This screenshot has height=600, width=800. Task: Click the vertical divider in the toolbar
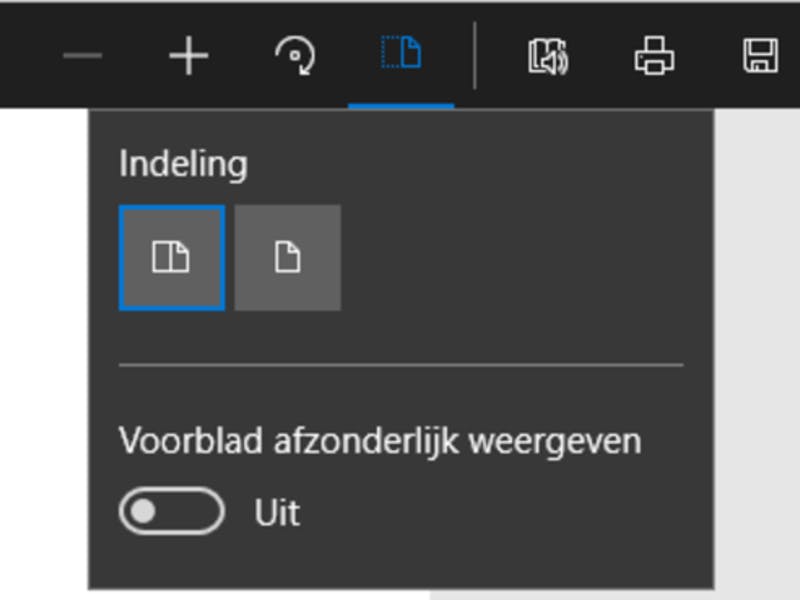click(x=475, y=56)
